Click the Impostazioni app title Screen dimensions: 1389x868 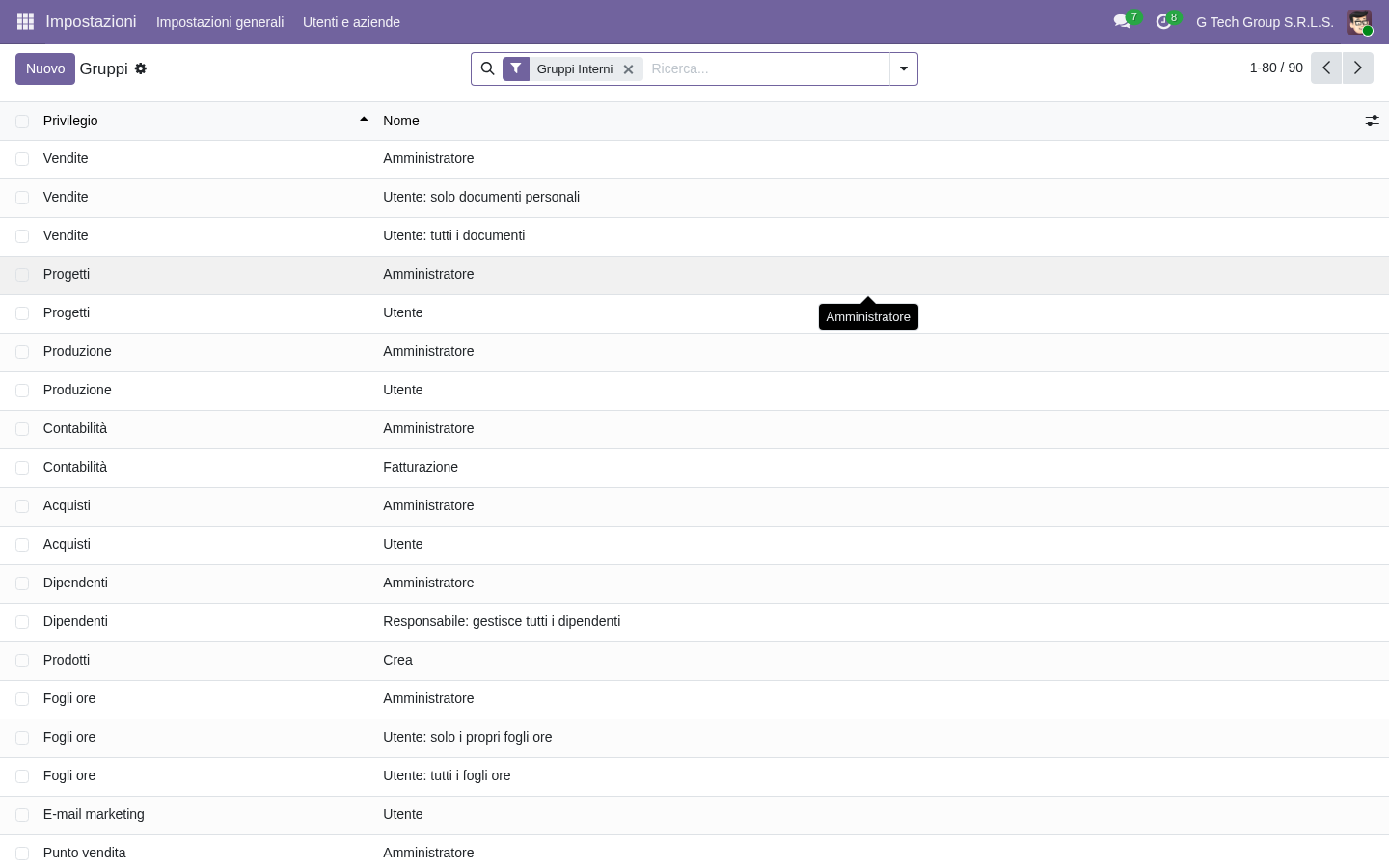tap(91, 21)
